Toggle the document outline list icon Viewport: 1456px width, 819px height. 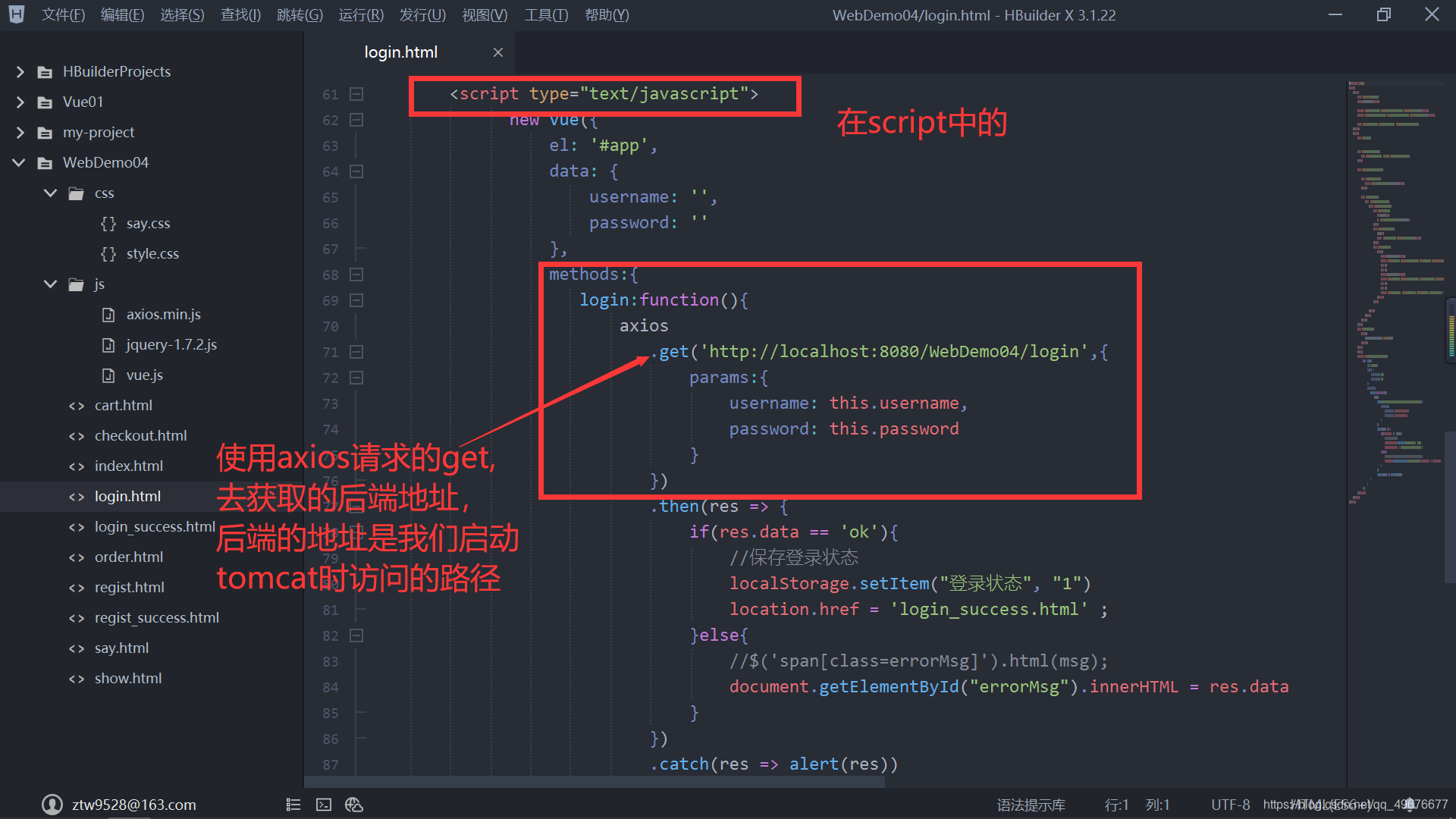tap(293, 805)
